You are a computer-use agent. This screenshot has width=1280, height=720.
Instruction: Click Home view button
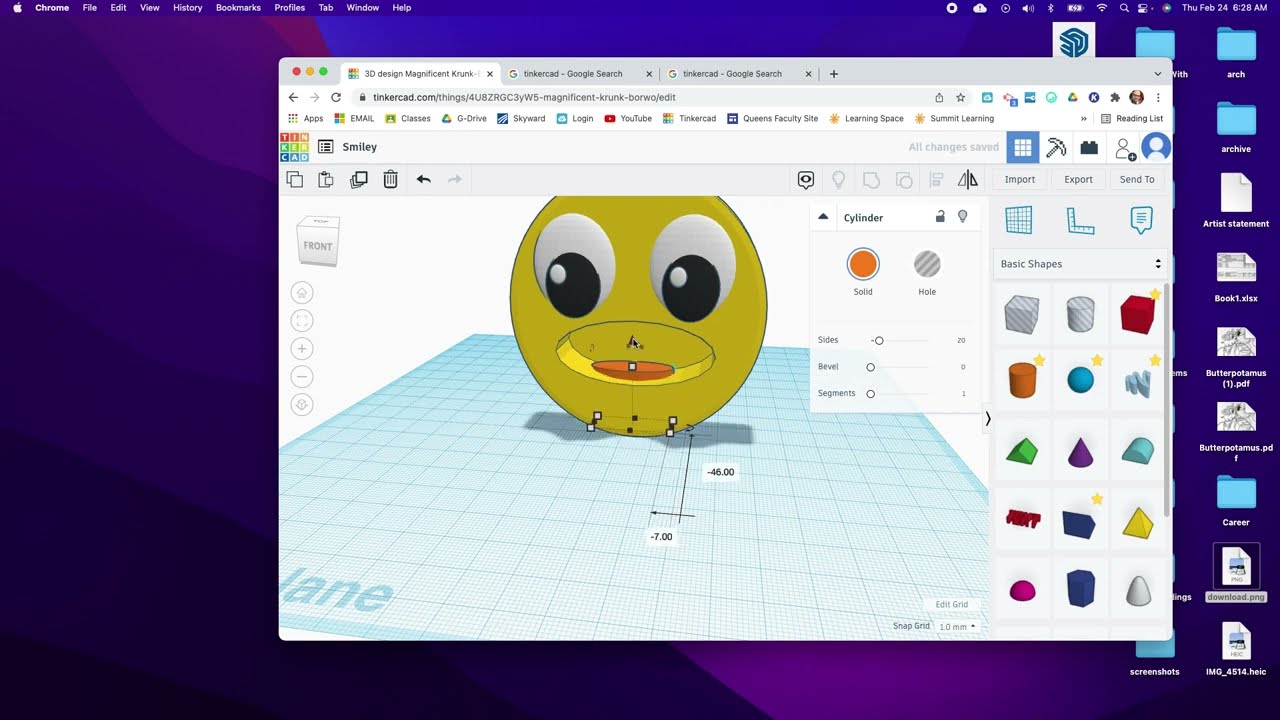tap(302, 292)
